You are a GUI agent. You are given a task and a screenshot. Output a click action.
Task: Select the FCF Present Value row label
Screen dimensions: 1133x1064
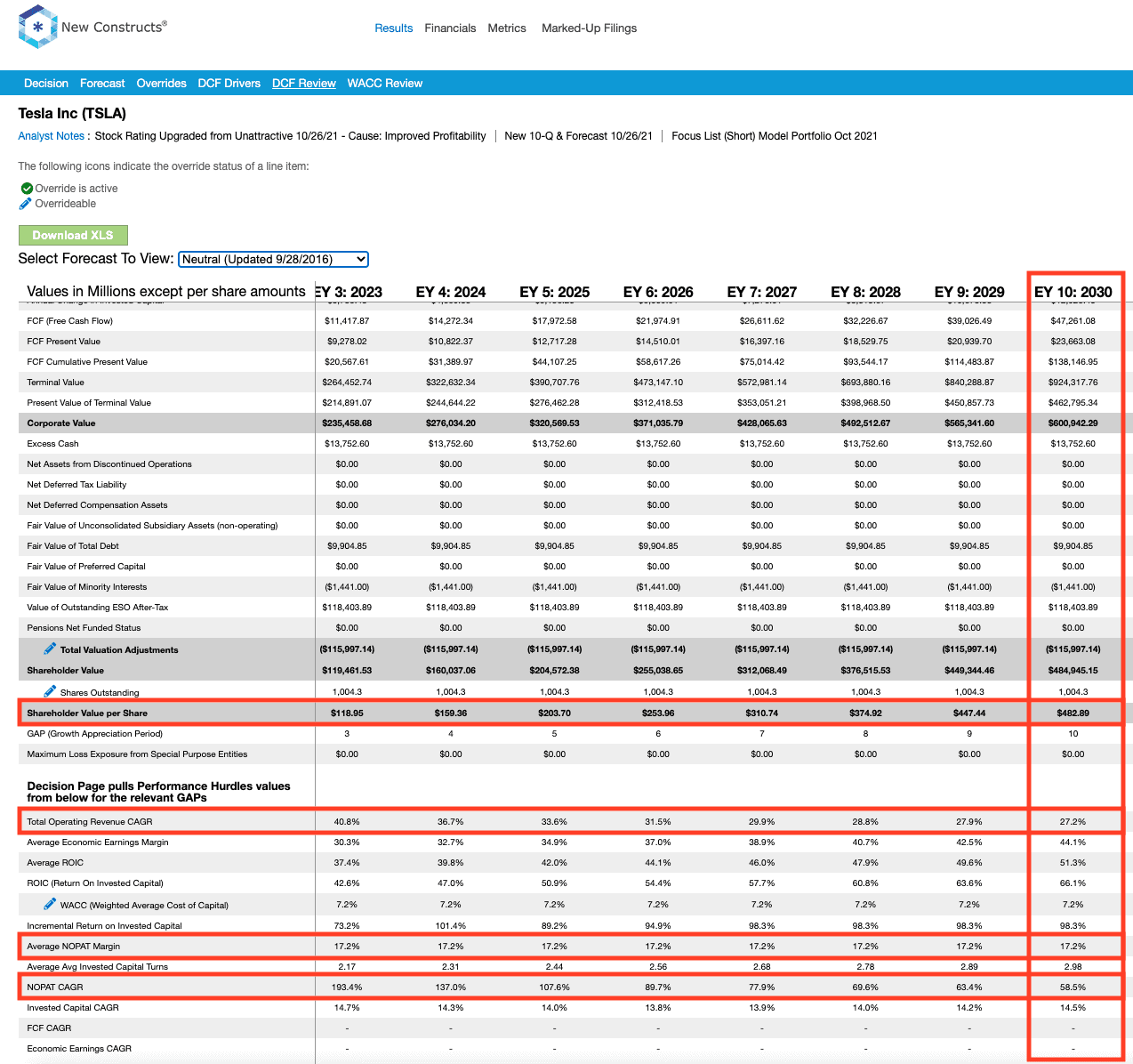[63, 342]
